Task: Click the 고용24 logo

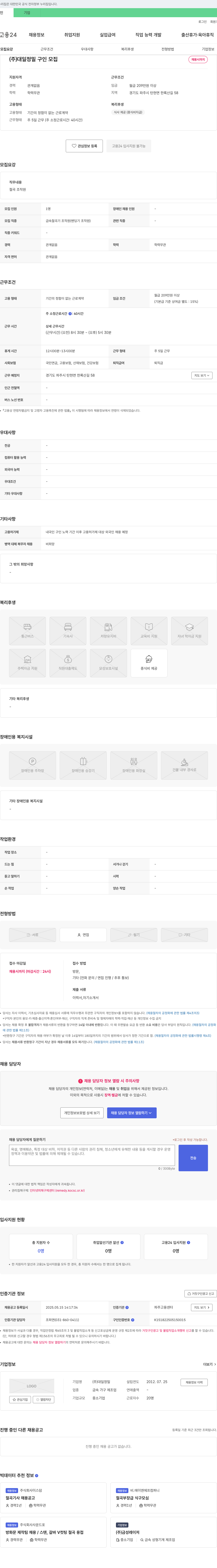Action: click(9, 35)
